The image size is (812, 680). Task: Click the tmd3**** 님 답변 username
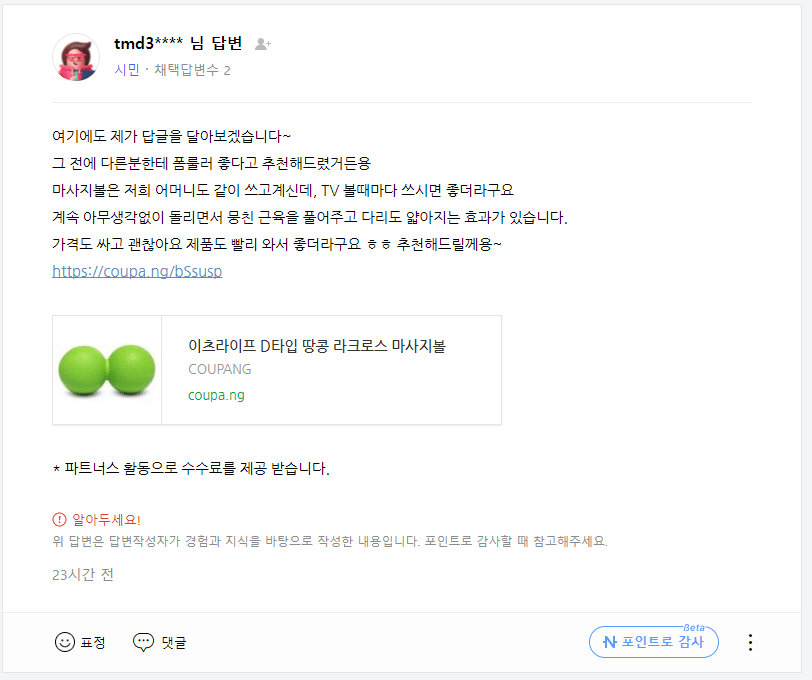point(178,43)
